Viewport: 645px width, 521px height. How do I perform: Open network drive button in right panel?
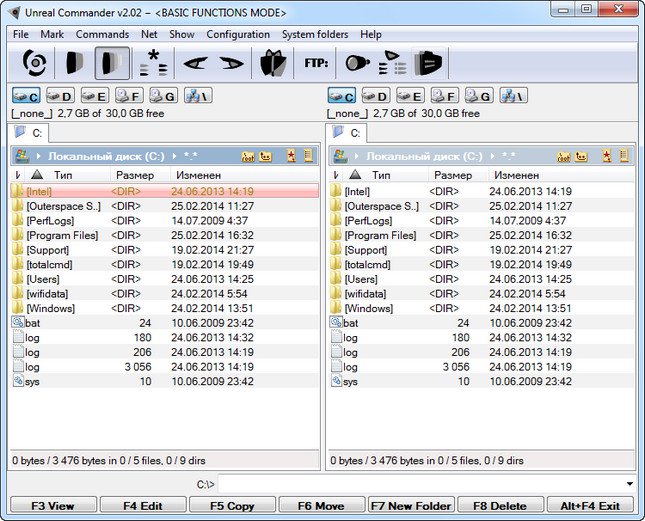point(513,96)
